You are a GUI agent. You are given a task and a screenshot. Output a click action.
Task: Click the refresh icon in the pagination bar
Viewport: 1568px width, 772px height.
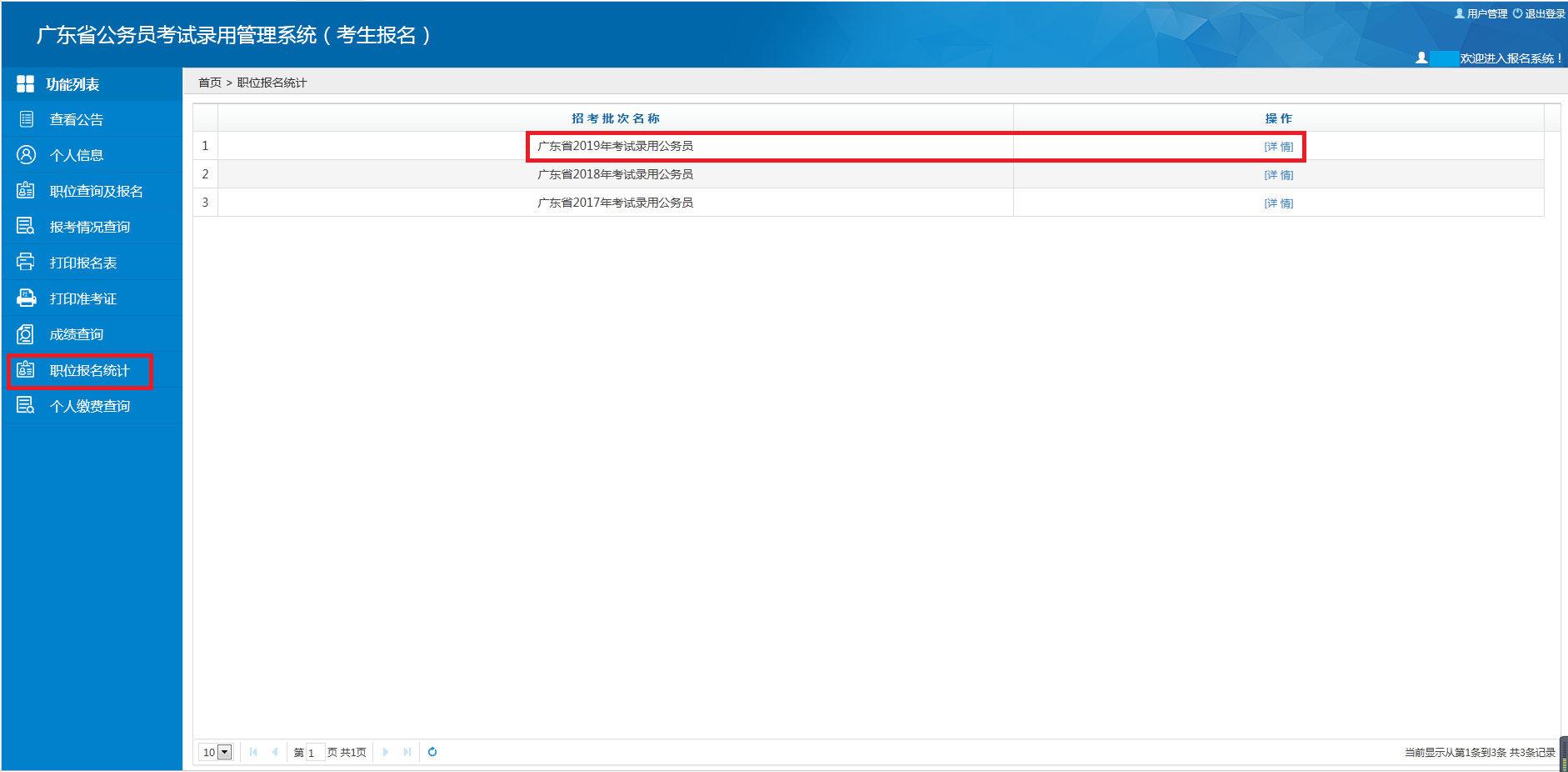(x=432, y=752)
